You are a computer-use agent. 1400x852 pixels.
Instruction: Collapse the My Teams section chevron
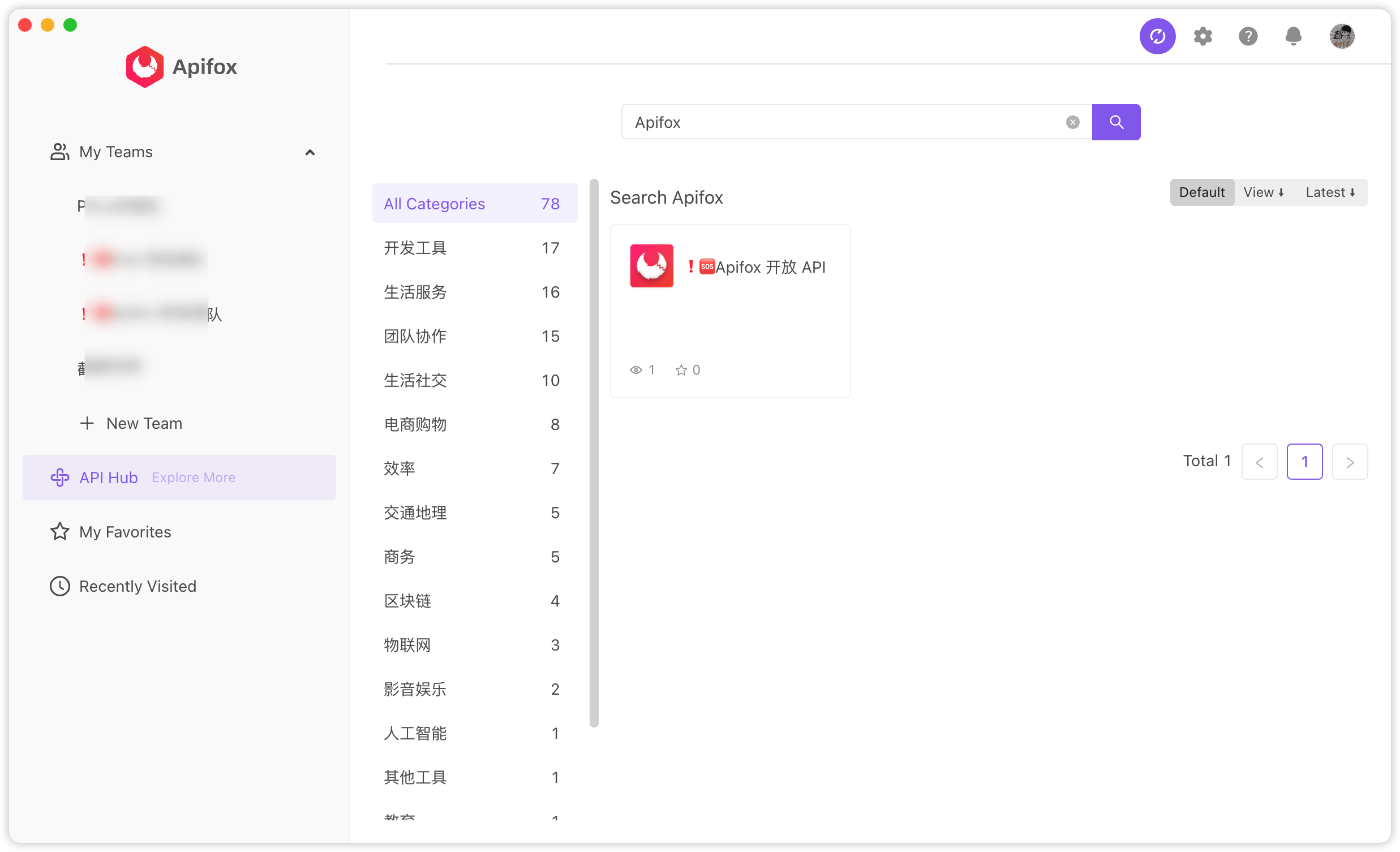tap(310, 152)
